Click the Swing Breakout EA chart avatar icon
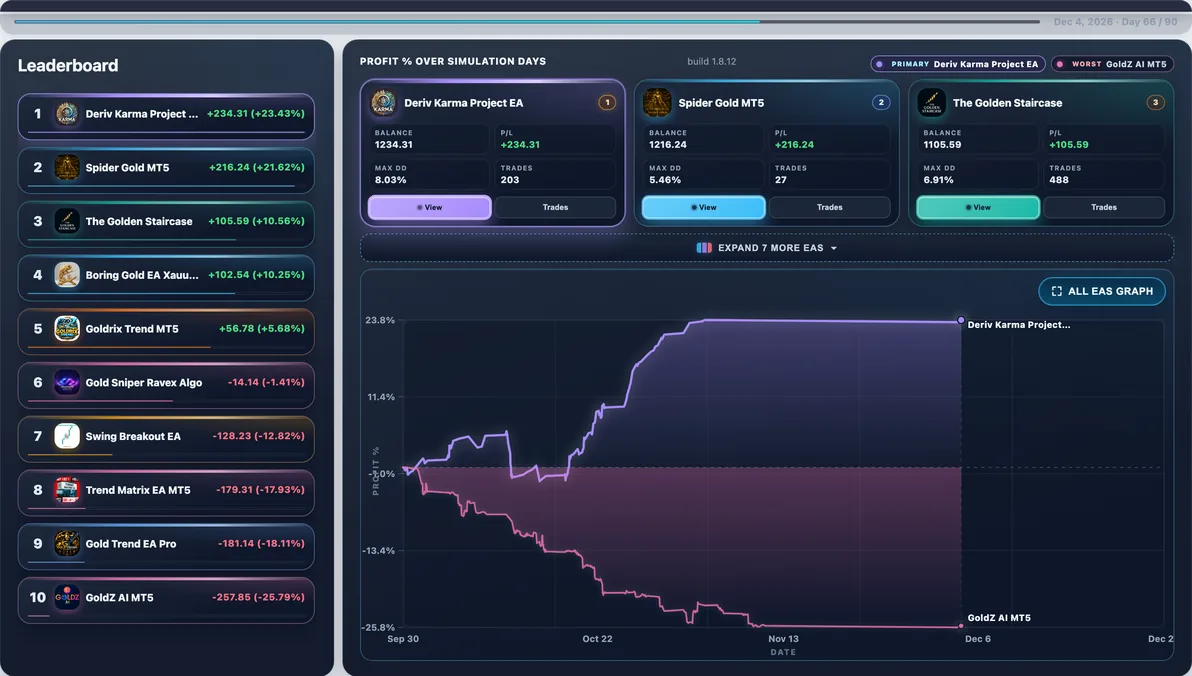This screenshot has height=676, width=1192. (x=67, y=436)
